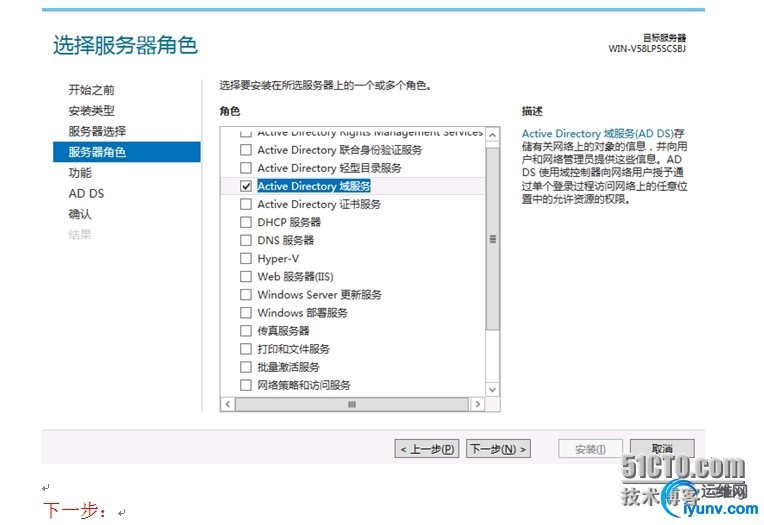The height and width of the screenshot is (525, 764).
Task: Click the WIN-V58LP5SCSBJ target server name
Action: tap(647, 48)
